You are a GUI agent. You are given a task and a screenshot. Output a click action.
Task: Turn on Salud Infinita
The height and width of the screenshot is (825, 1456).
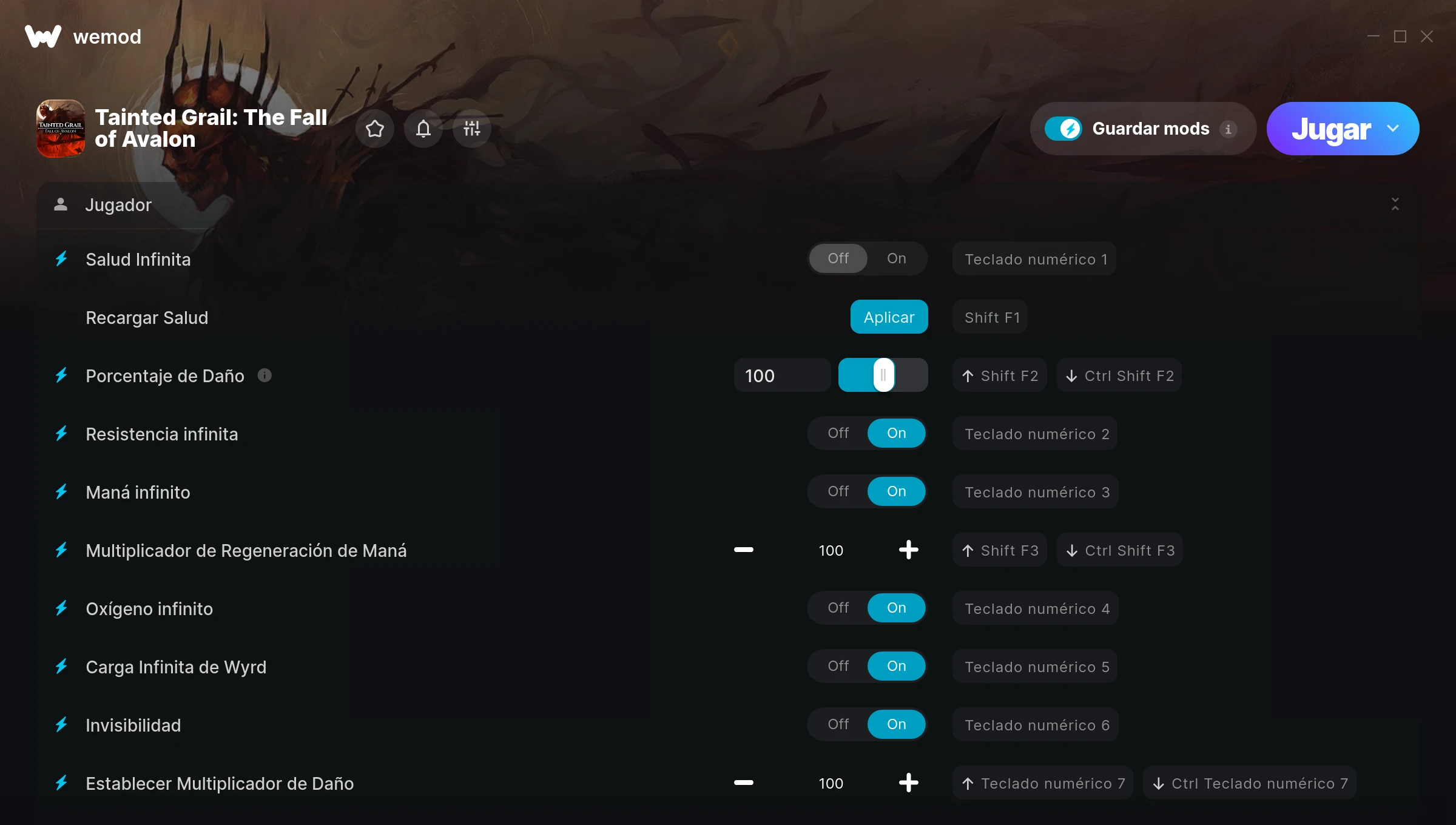[897, 258]
